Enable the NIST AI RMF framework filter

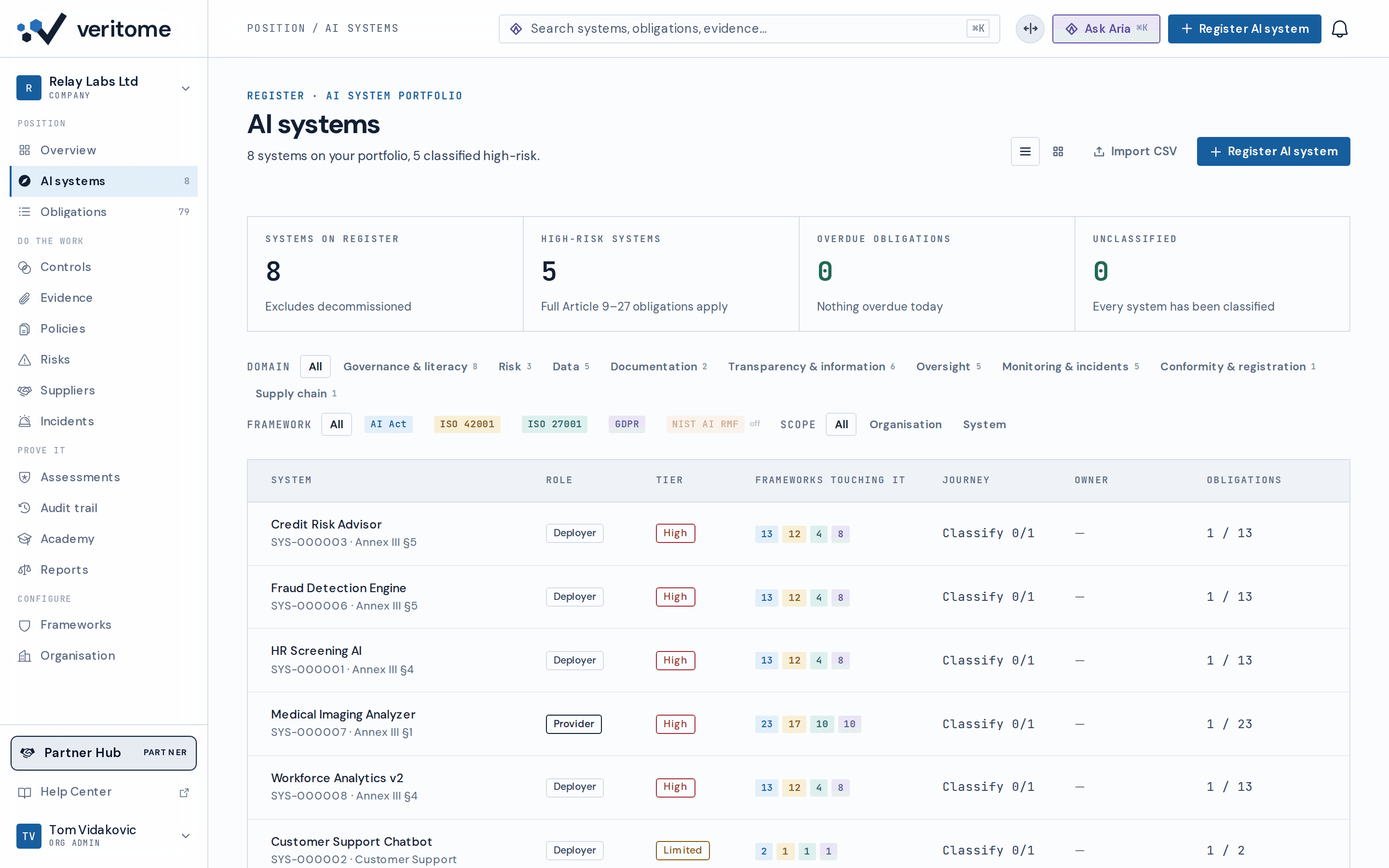[705, 424]
